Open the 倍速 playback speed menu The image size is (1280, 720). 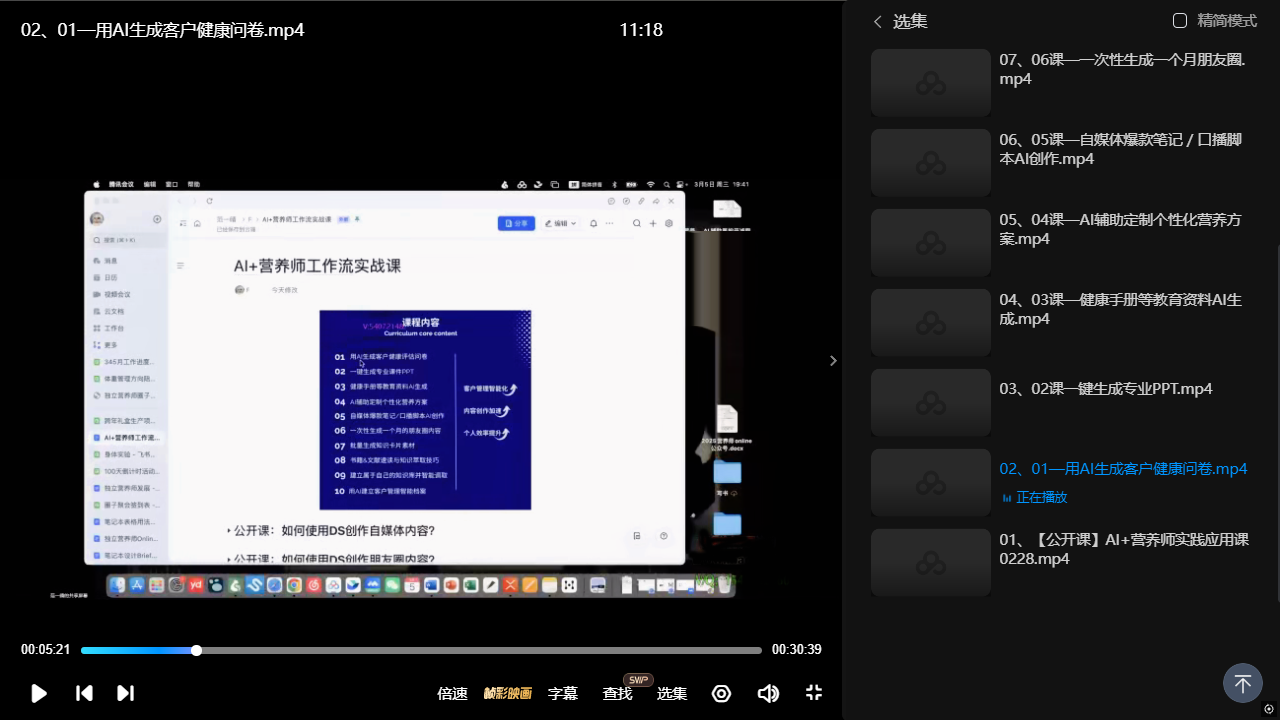(x=452, y=693)
